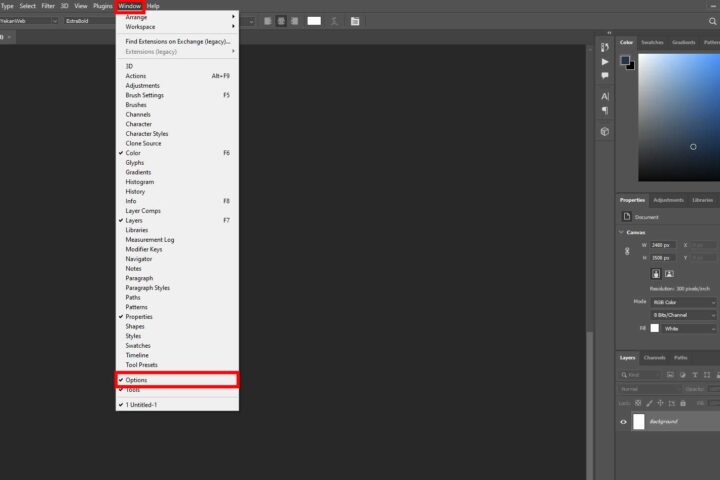
Task: Filter layers by pixel layers icon
Action: [x=670, y=375]
